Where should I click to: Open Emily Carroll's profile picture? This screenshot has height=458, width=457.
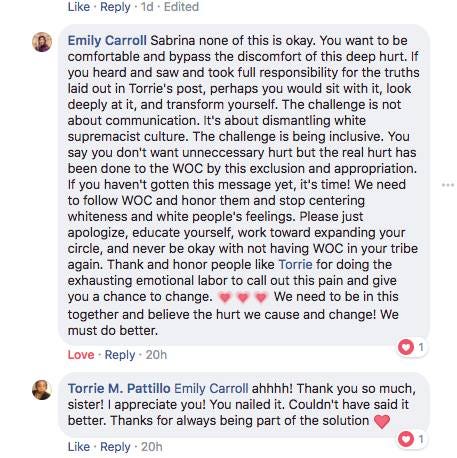pos(42,42)
